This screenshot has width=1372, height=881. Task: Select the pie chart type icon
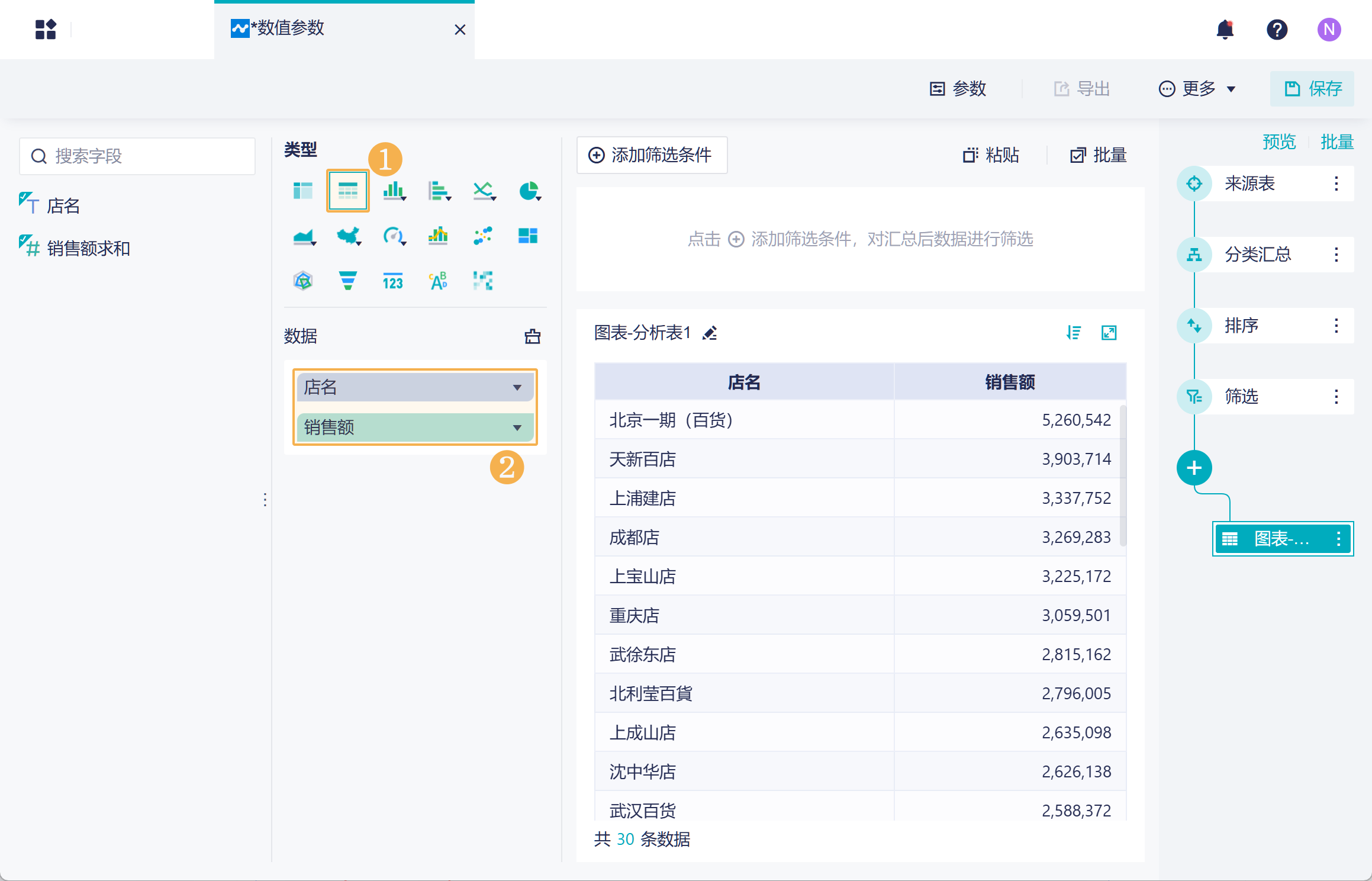(x=528, y=191)
